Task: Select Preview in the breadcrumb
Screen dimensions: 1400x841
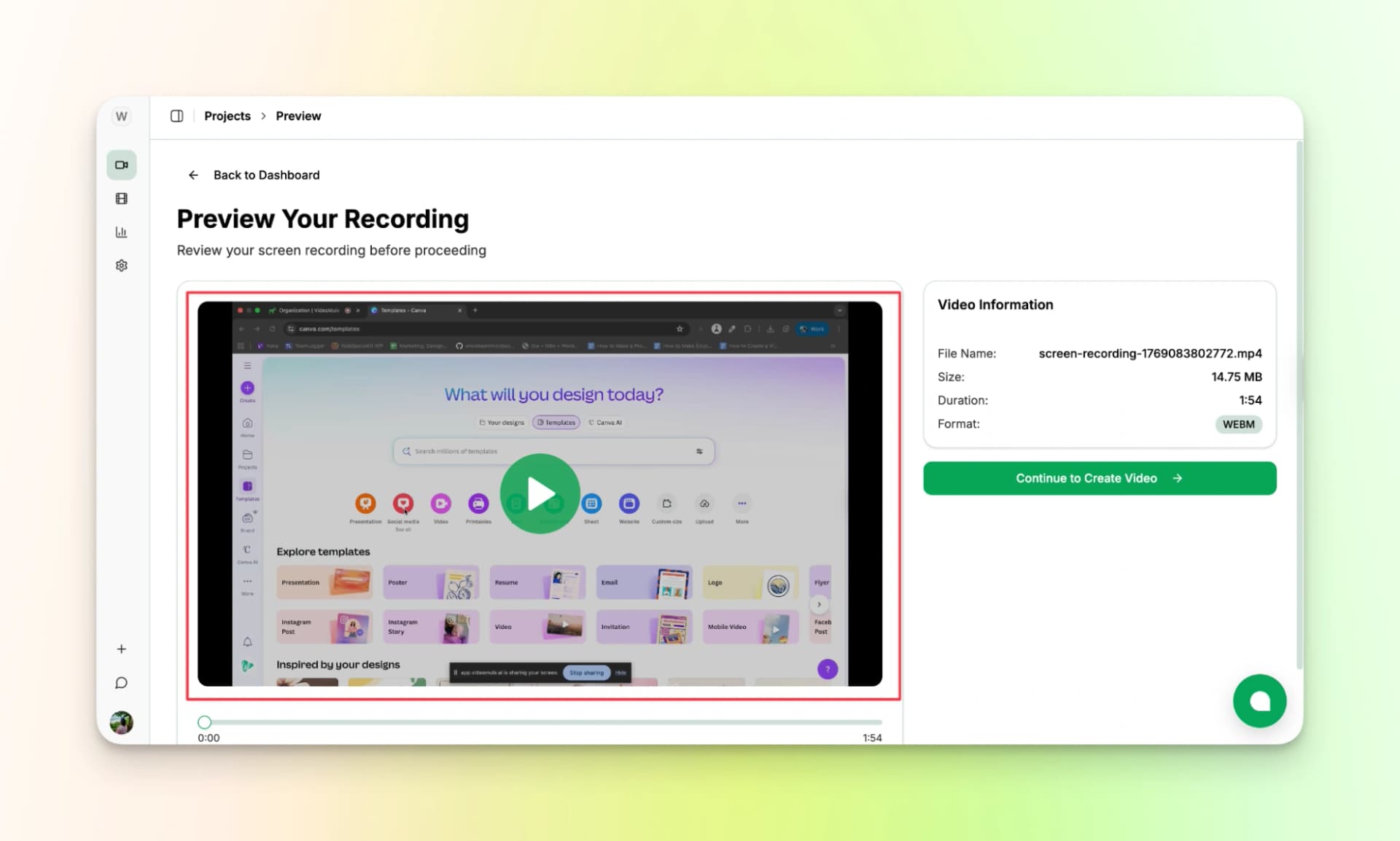Action: (297, 115)
